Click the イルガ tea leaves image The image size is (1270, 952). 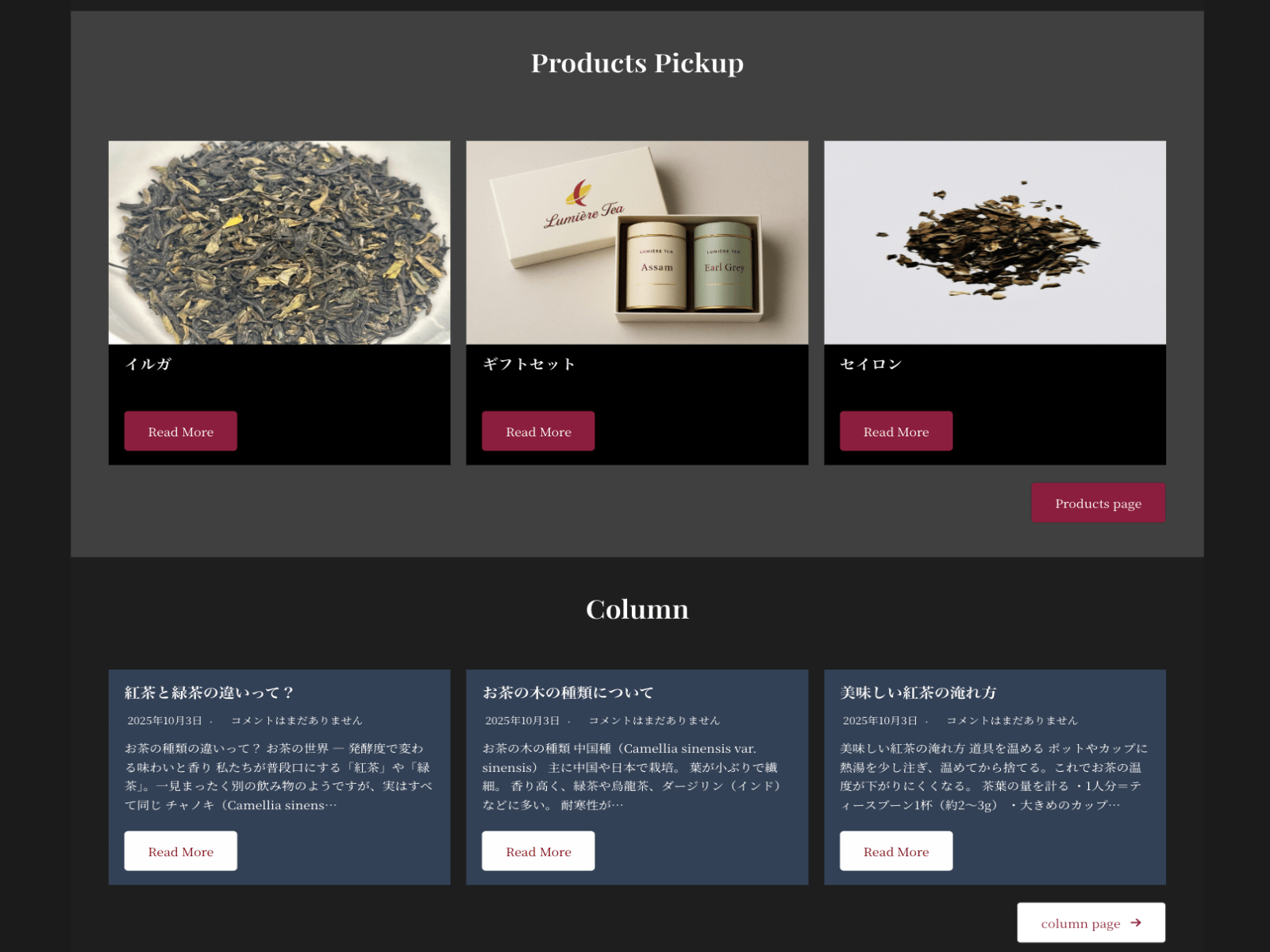pyautogui.click(x=279, y=243)
